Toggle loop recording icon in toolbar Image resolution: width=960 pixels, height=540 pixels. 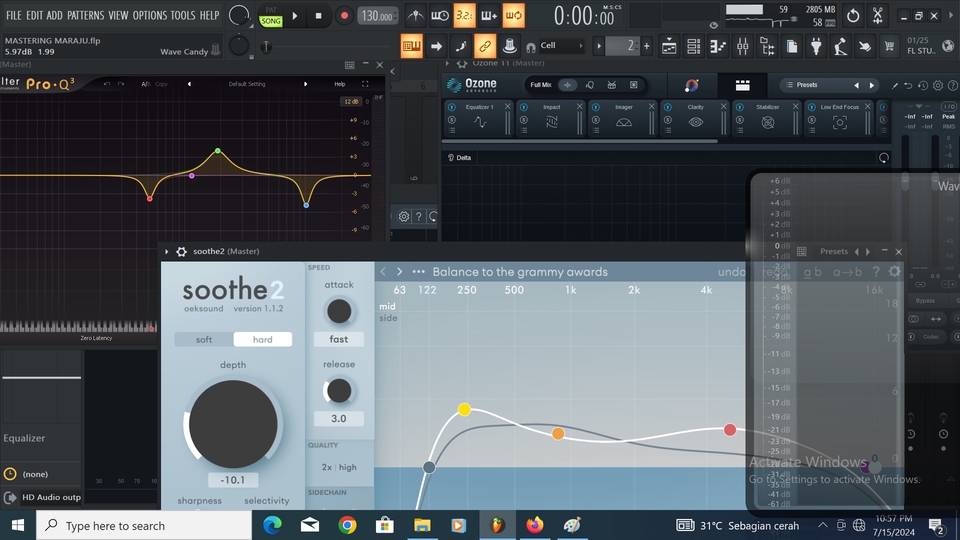tap(513, 16)
